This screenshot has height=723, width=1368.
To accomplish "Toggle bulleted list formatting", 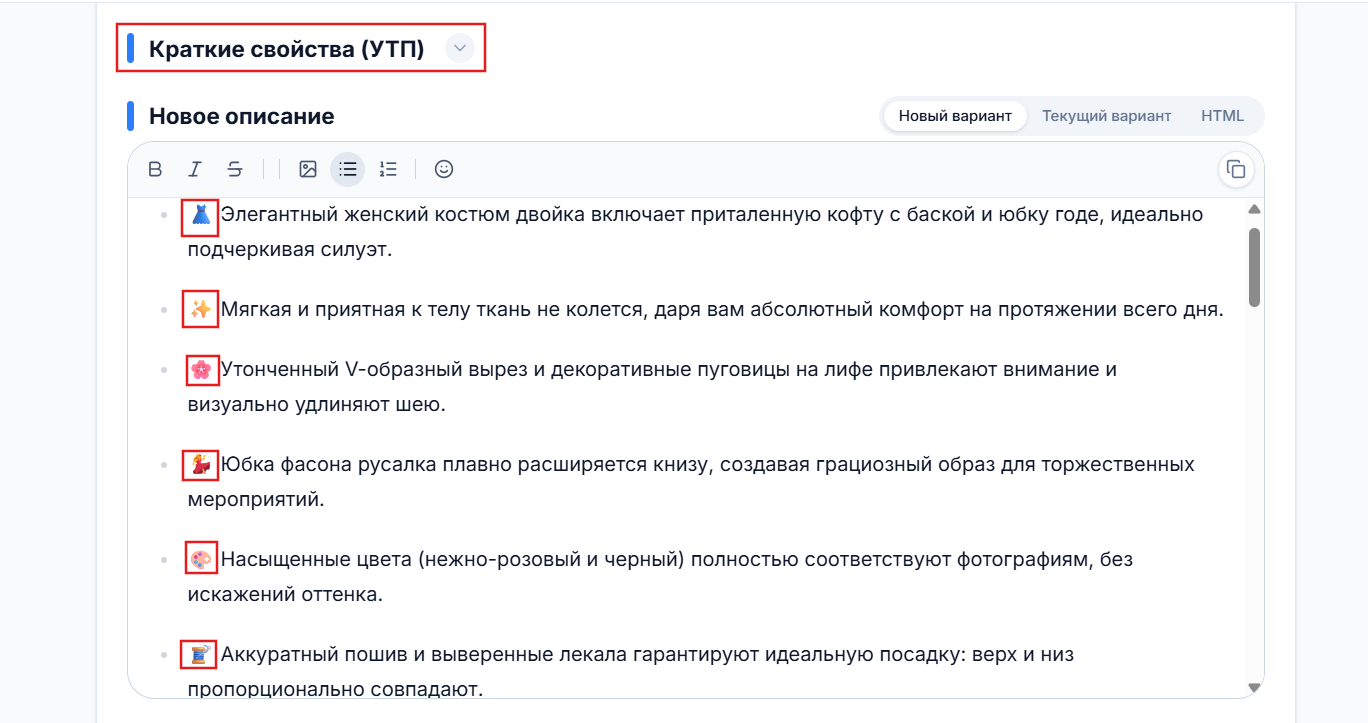I will click(348, 169).
